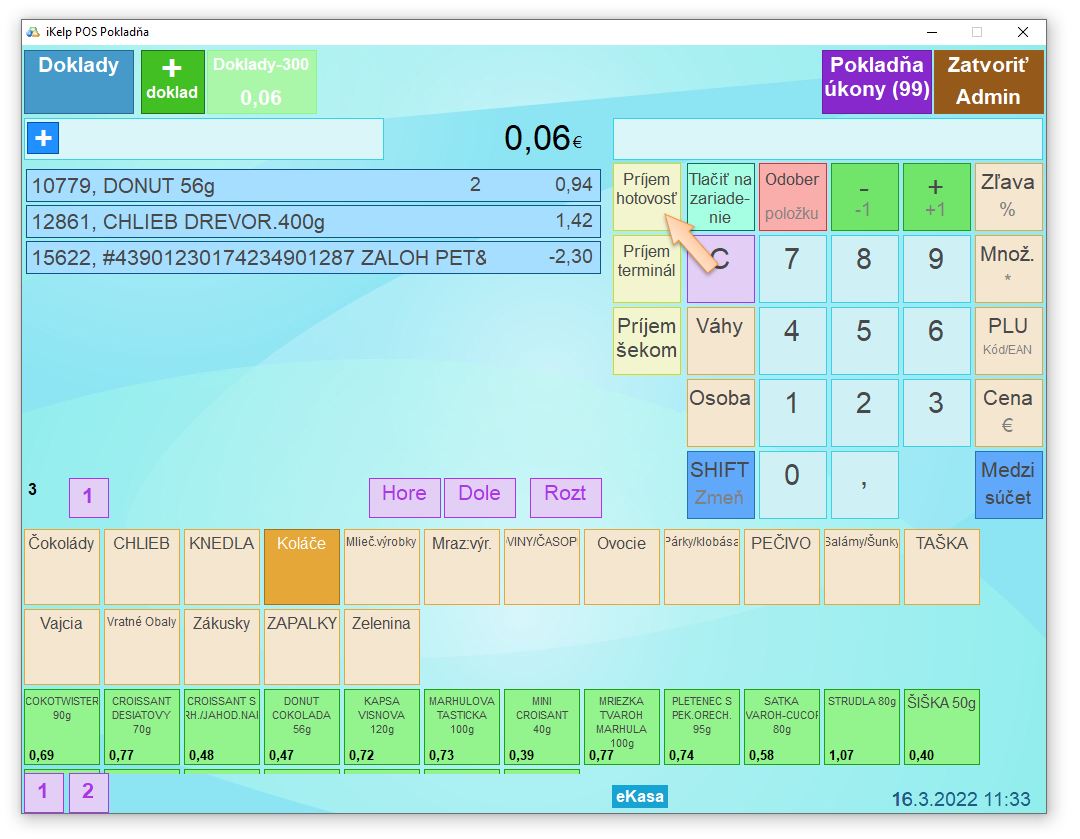The width and height of the screenshot is (1080, 839).
Task: Click the blue plus icon above item list
Action: pos(43,138)
